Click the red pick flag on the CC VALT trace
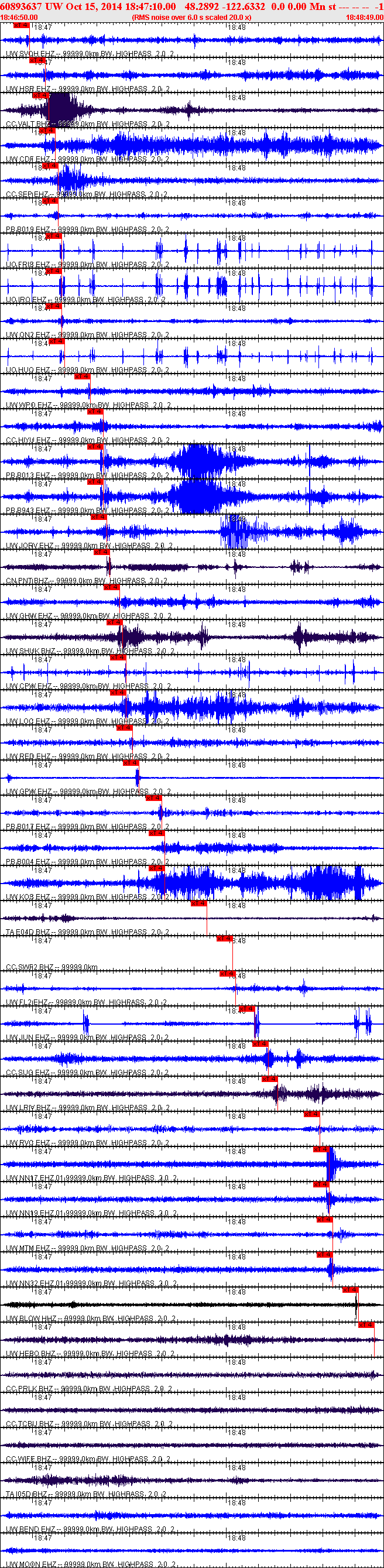Viewport: 384px width, 1568px height. (40, 95)
